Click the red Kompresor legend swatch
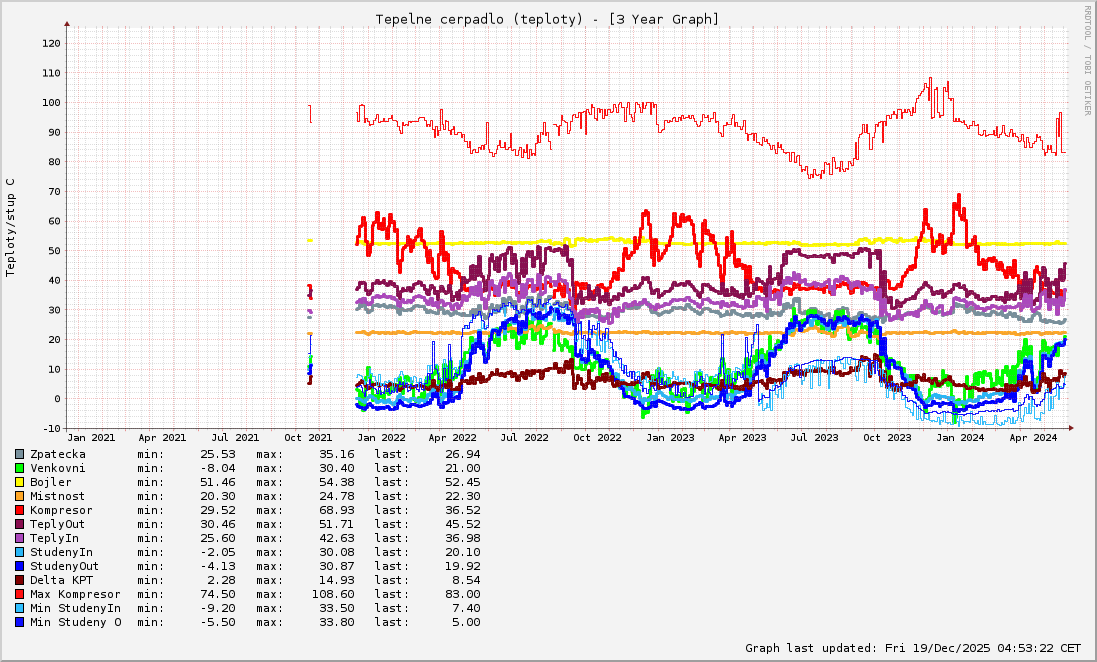1097x662 pixels. 19,510
